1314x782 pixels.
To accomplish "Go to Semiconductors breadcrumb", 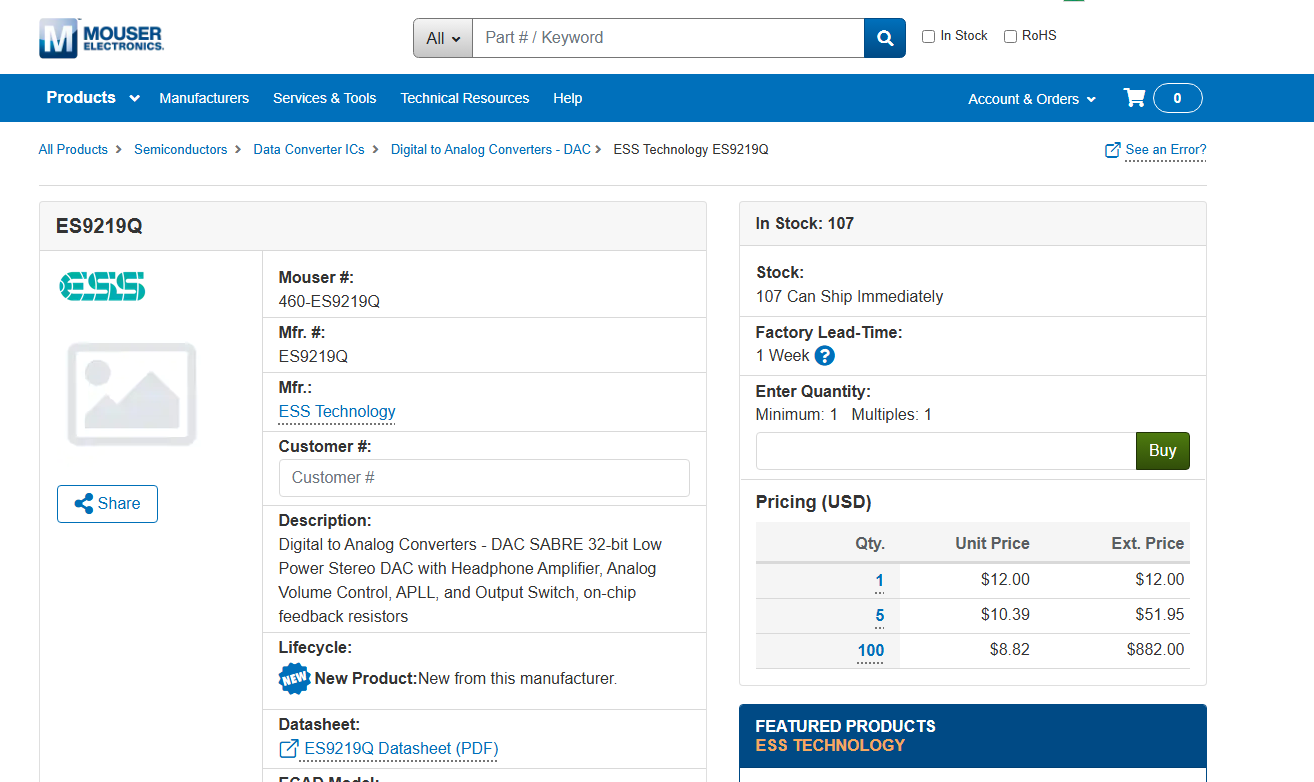I will (x=181, y=149).
